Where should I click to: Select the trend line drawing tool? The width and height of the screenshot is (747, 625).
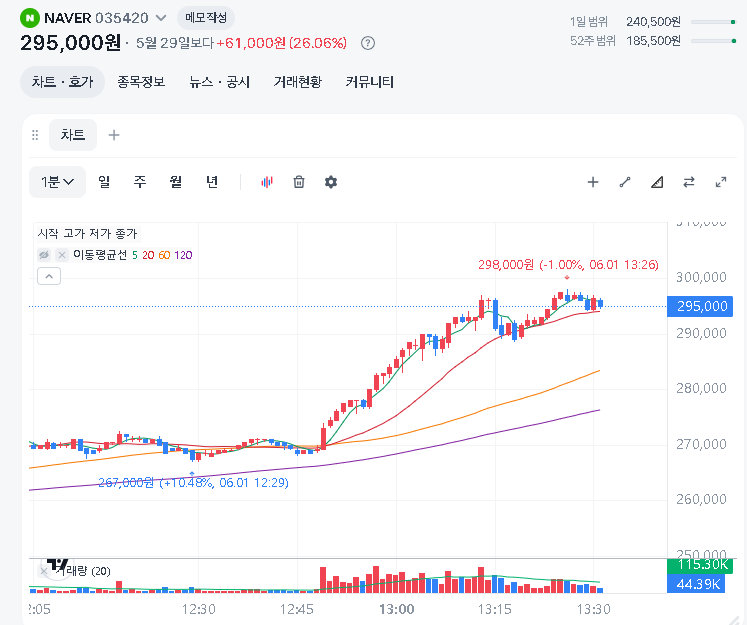(x=625, y=182)
